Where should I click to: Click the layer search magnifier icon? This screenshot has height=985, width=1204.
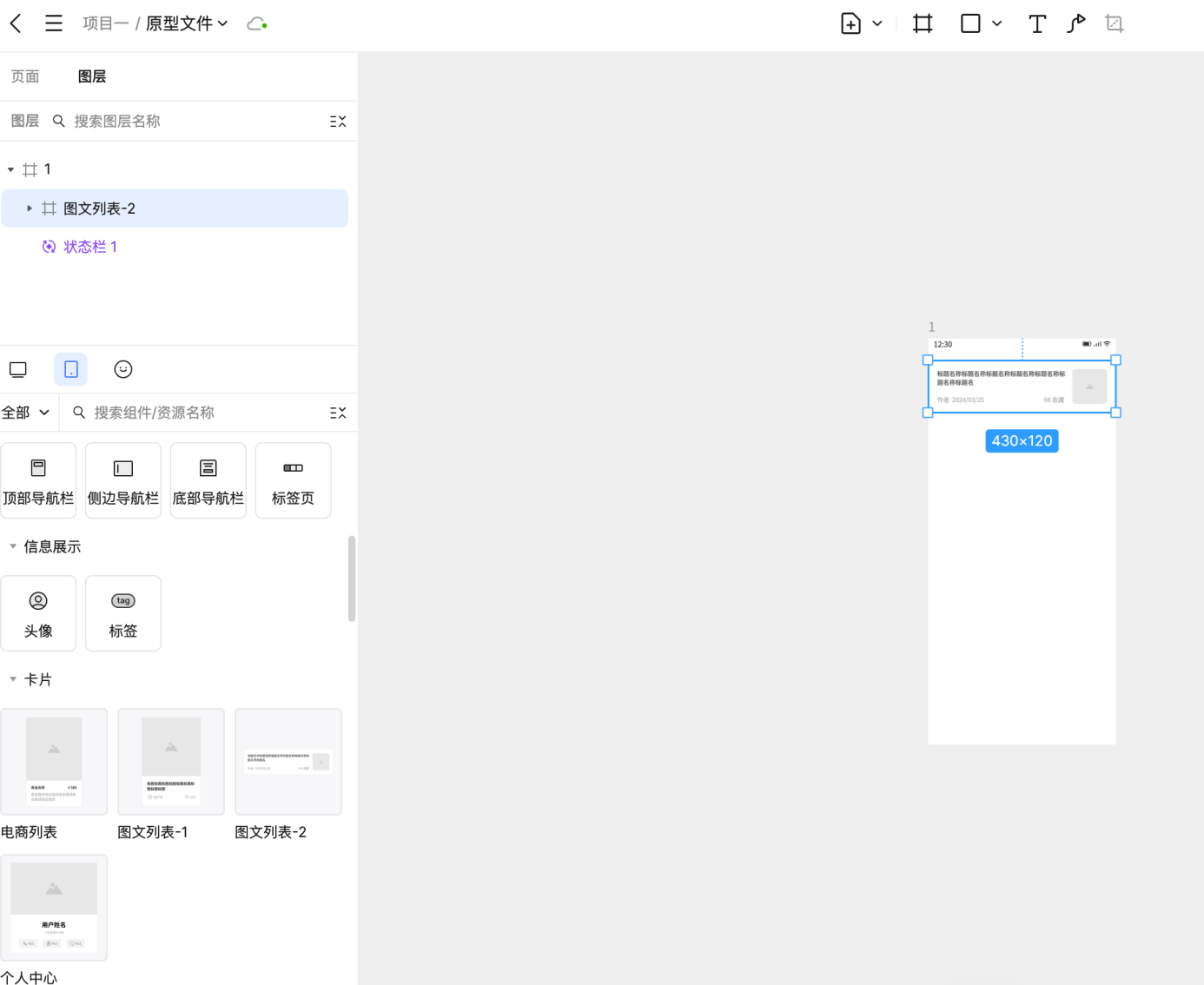tap(59, 121)
